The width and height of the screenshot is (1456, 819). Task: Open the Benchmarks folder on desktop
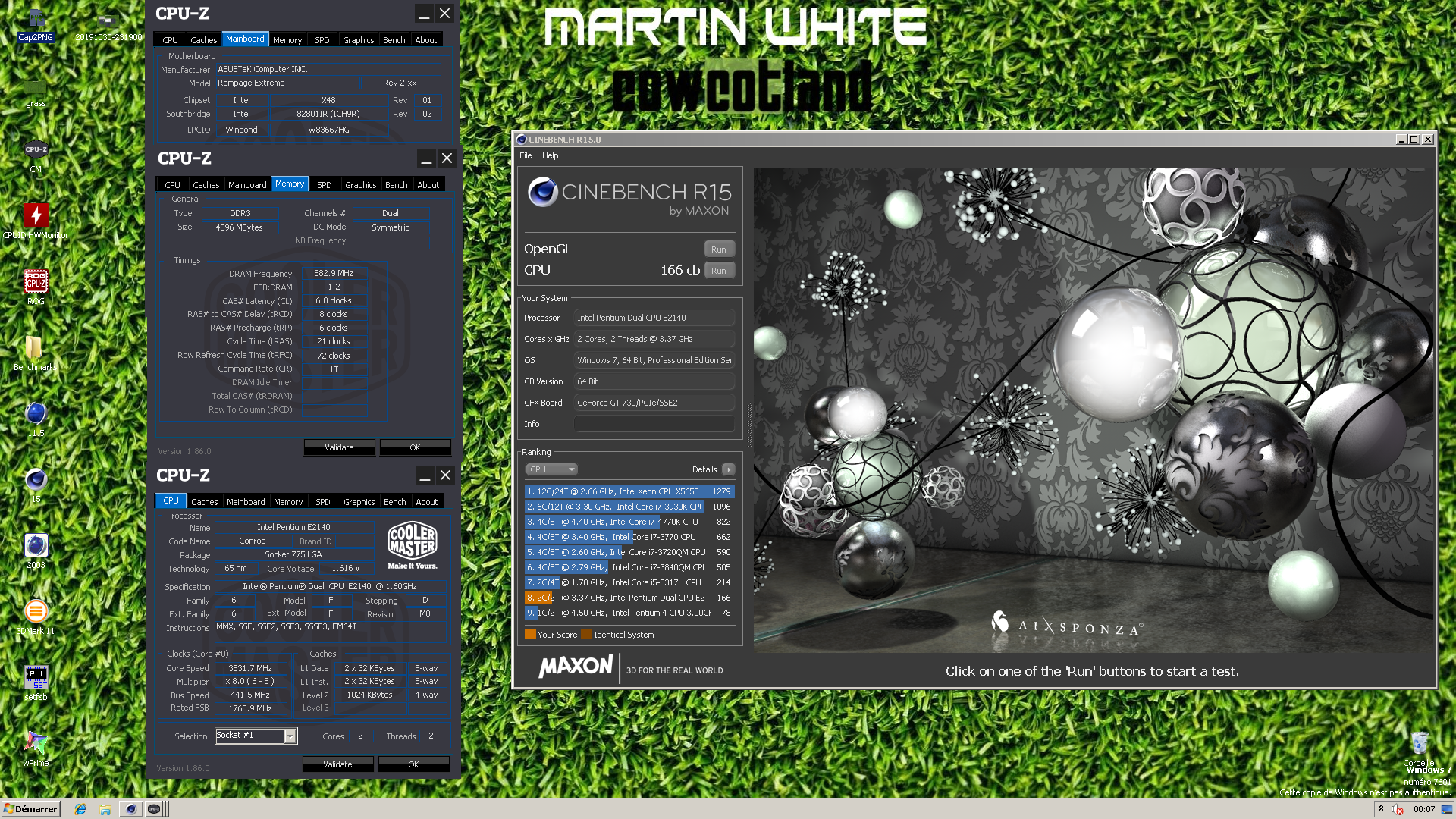[x=36, y=353]
